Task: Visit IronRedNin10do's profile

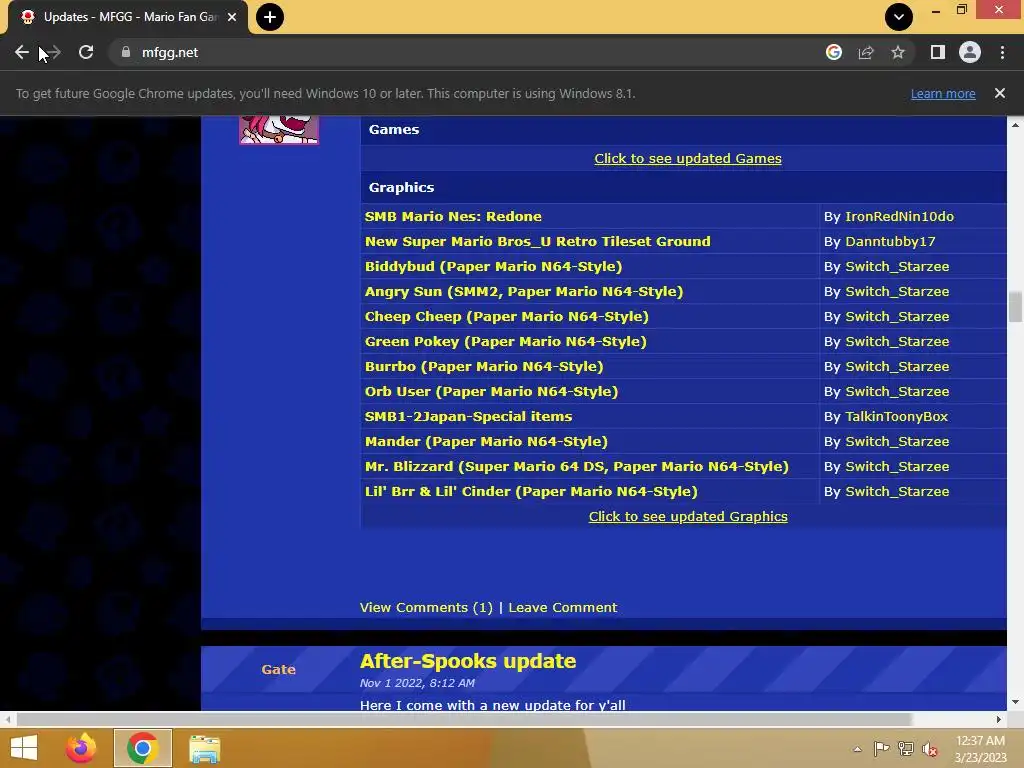Action: point(899,216)
